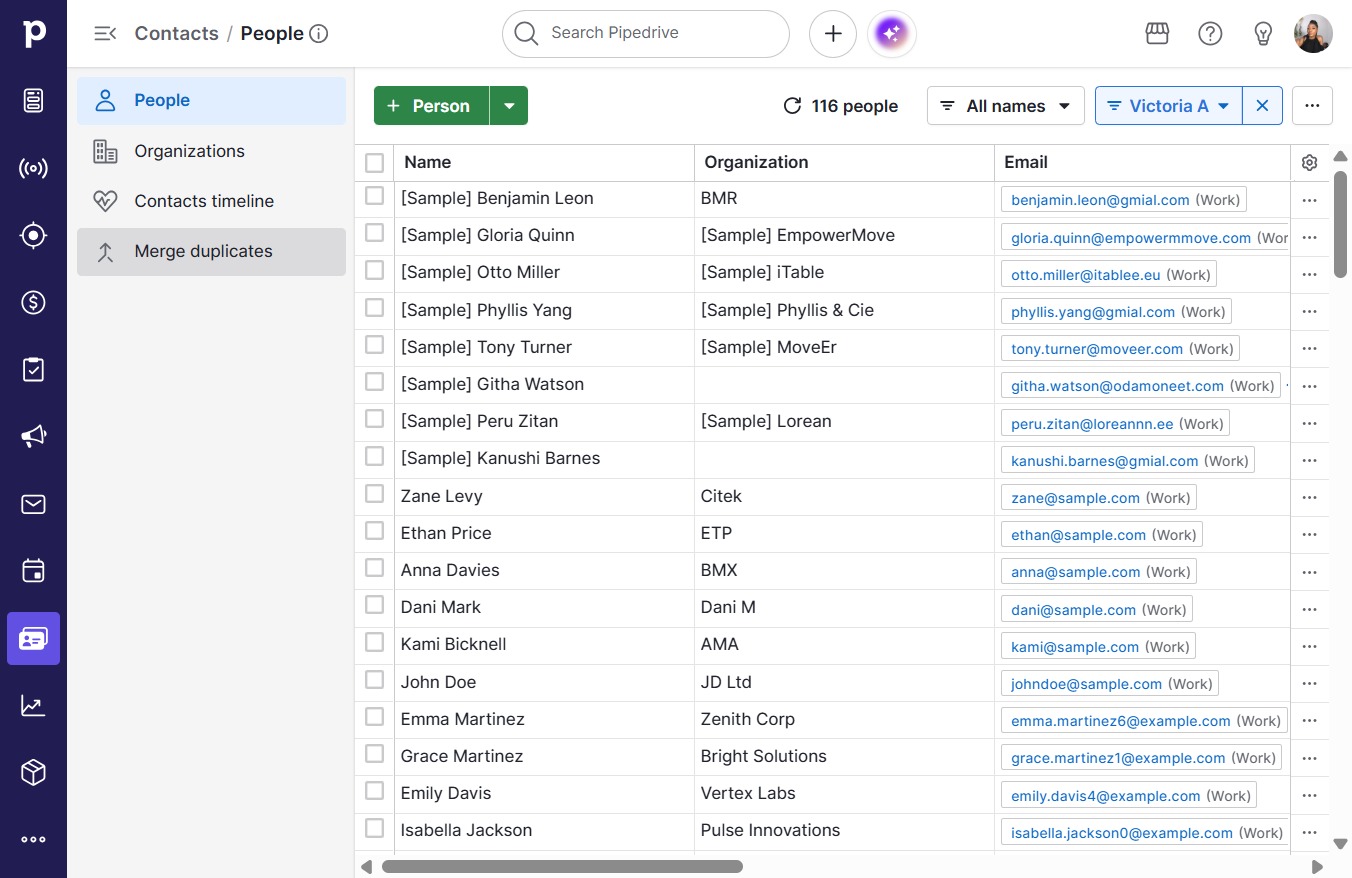This screenshot has width=1352, height=878.
Task: Open the target focus icon in sidebar
Action: (x=33, y=236)
